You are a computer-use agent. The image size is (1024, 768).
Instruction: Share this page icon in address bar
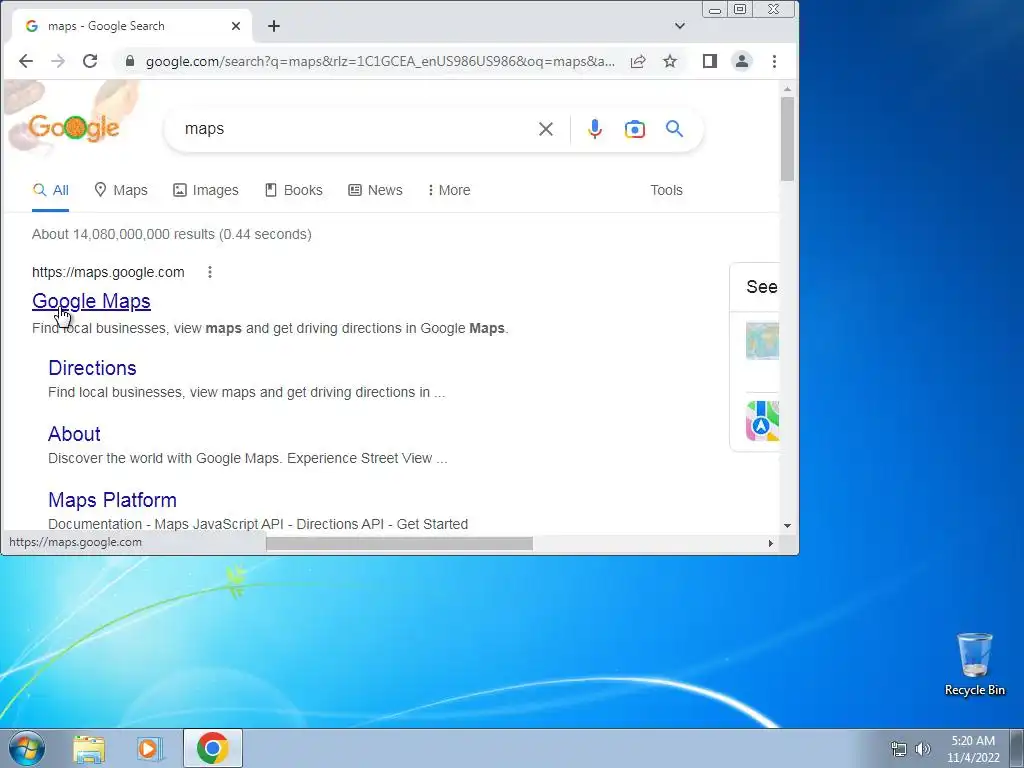click(x=638, y=61)
